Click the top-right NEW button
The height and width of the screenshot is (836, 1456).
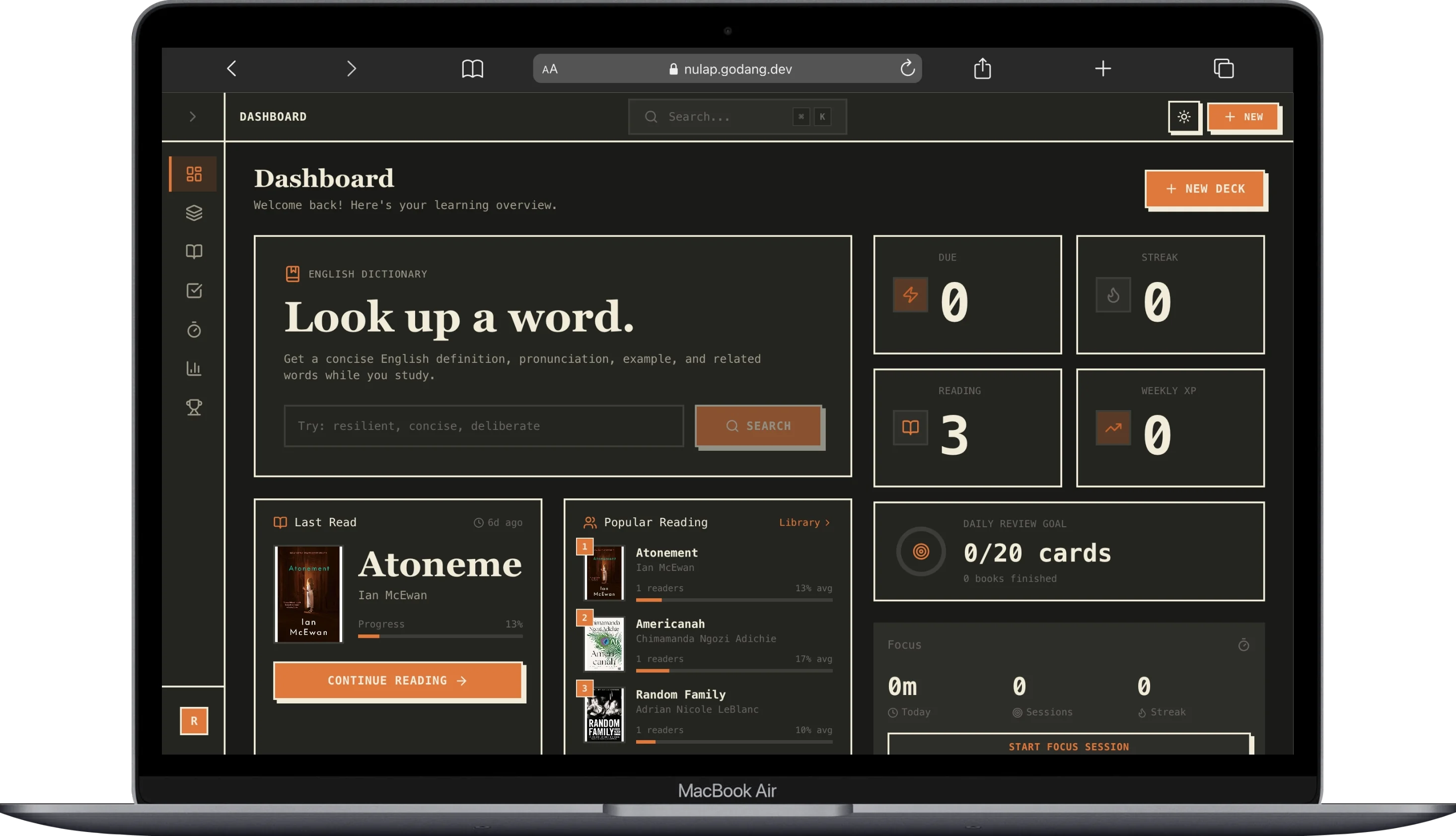click(x=1243, y=117)
